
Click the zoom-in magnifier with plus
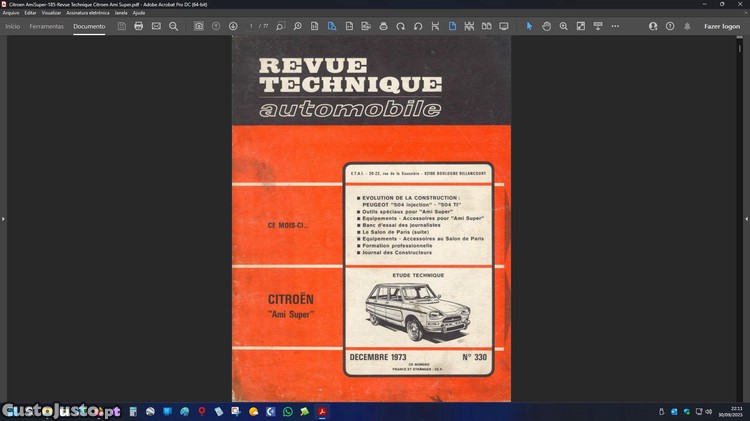564,26
